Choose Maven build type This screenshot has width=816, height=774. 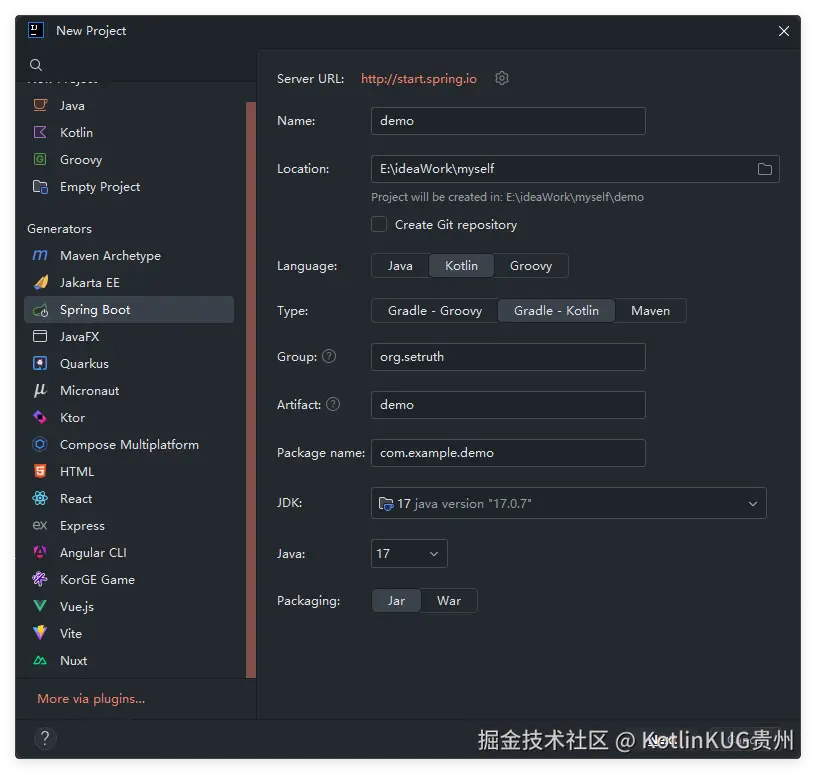(651, 311)
